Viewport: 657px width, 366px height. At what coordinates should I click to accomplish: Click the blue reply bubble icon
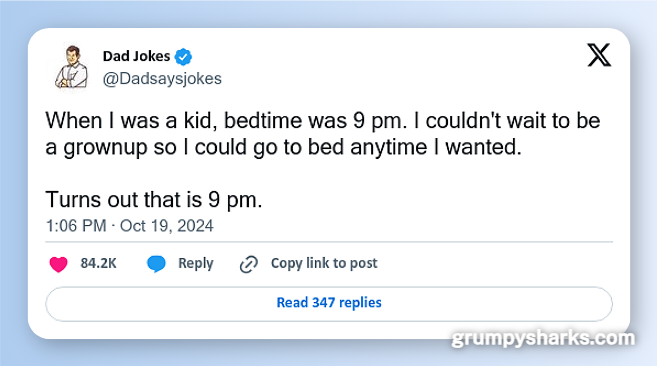156,264
